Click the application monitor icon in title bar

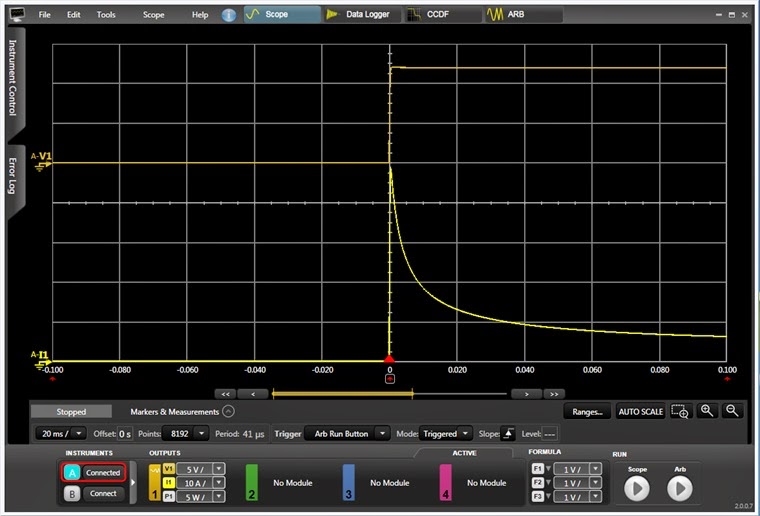[17, 15]
